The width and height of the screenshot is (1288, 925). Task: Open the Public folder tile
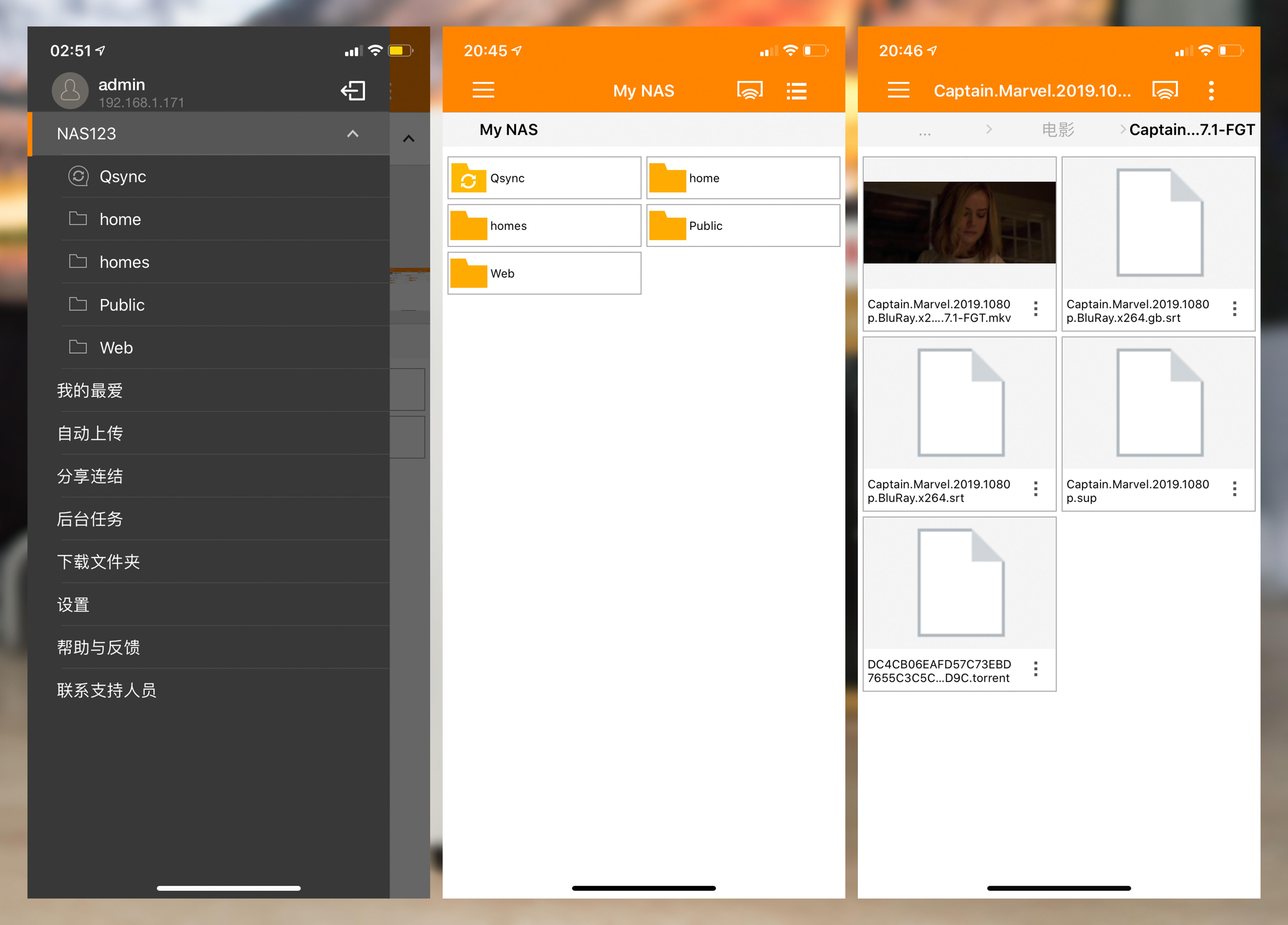point(743,226)
